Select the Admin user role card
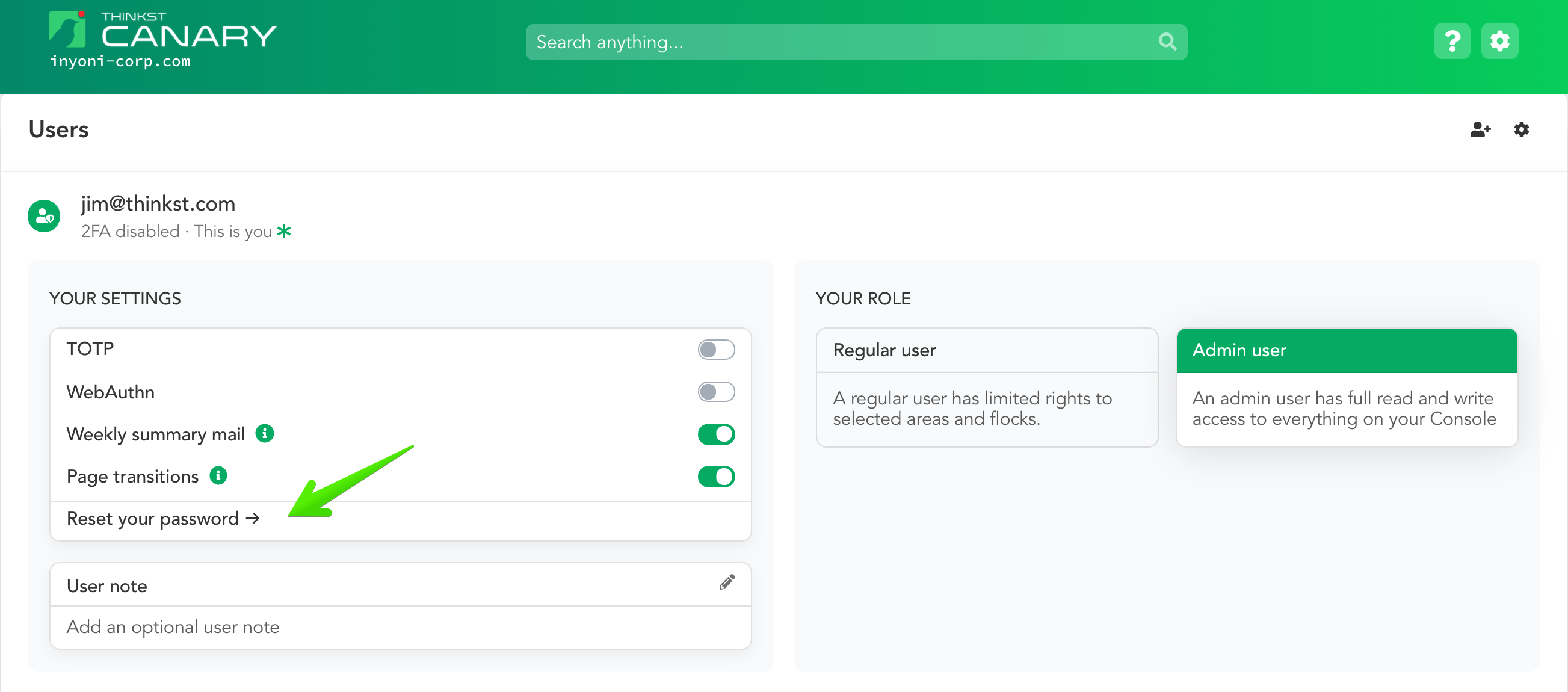Image resolution: width=1568 pixels, height=692 pixels. pos(1347,387)
